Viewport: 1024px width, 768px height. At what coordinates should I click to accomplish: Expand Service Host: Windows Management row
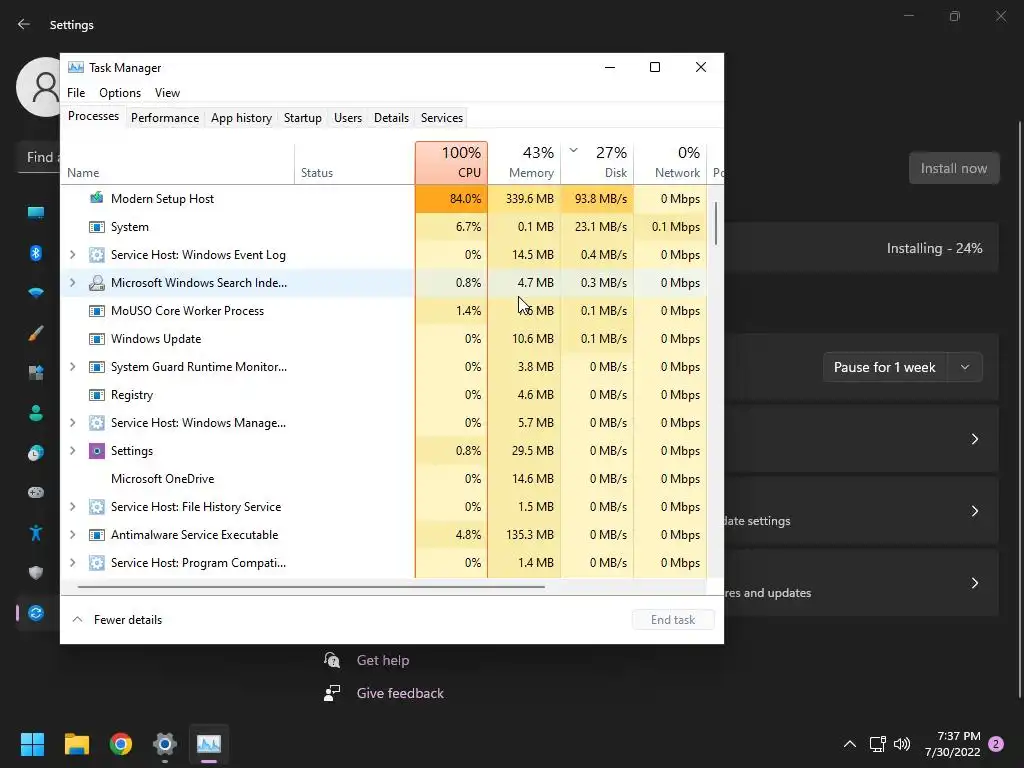click(72, 423)
